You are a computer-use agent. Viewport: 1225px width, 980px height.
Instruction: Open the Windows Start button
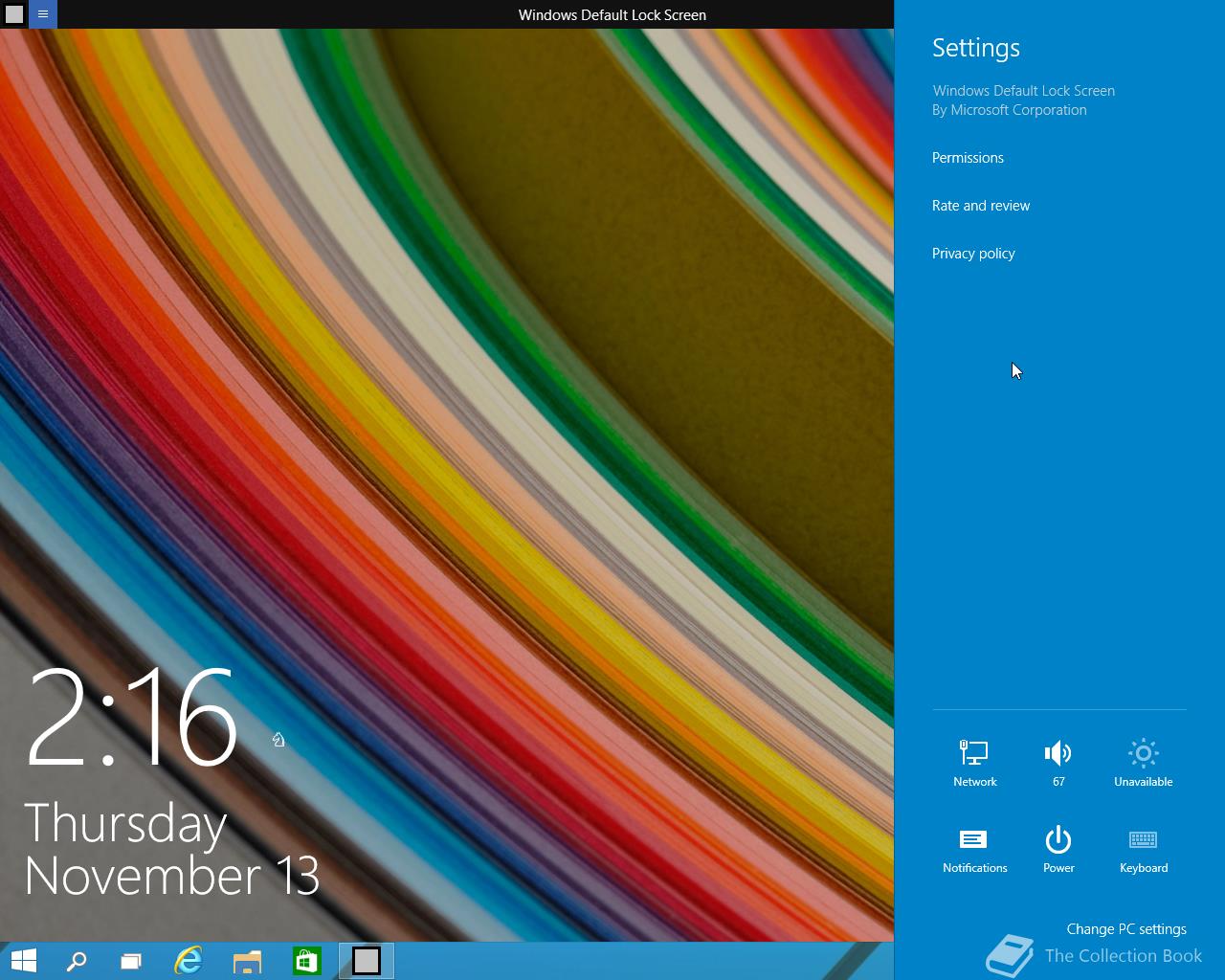tap(23, 961)
